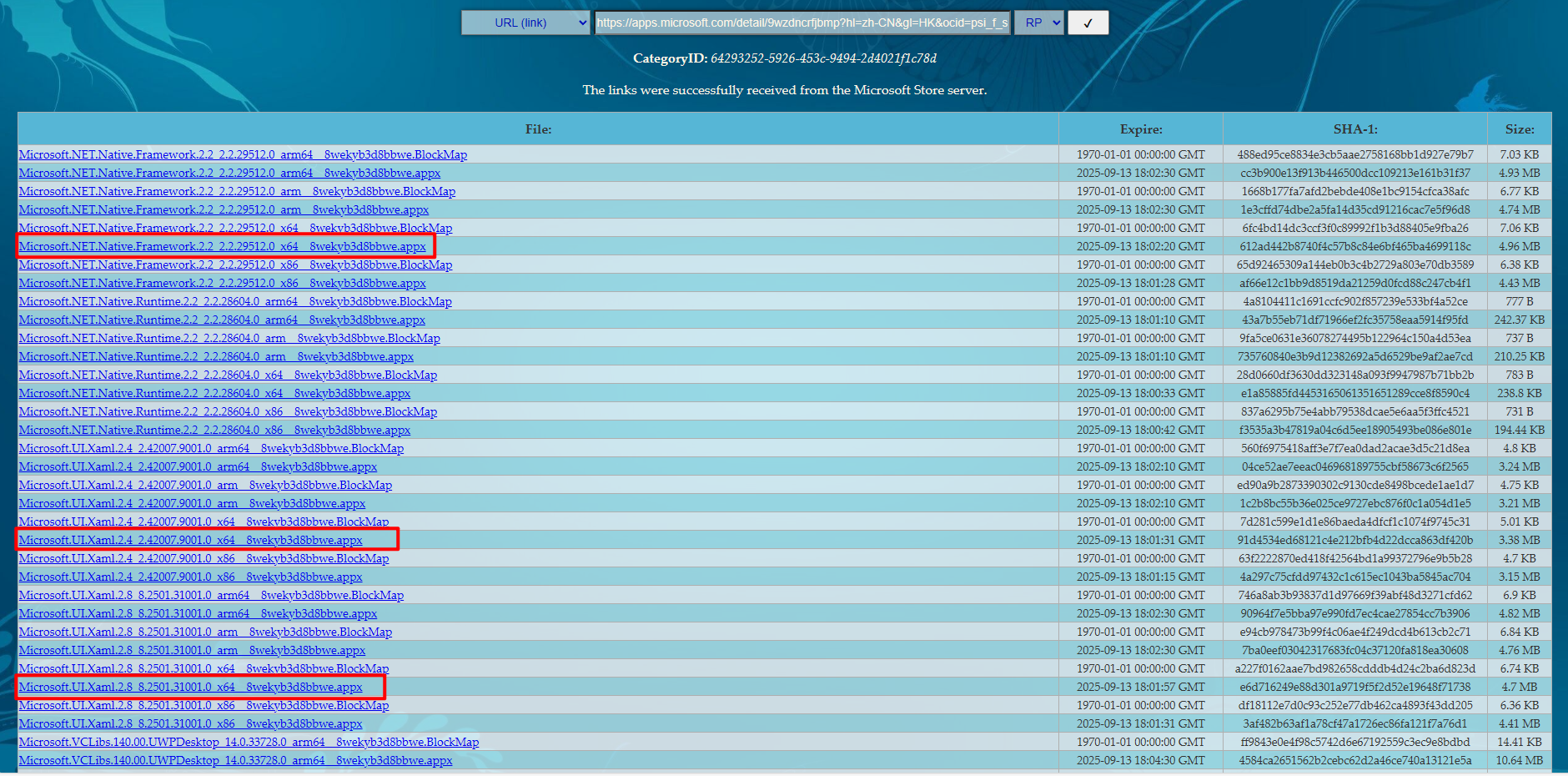Download NET.Native.Runtime arm64 appx package

222,320
